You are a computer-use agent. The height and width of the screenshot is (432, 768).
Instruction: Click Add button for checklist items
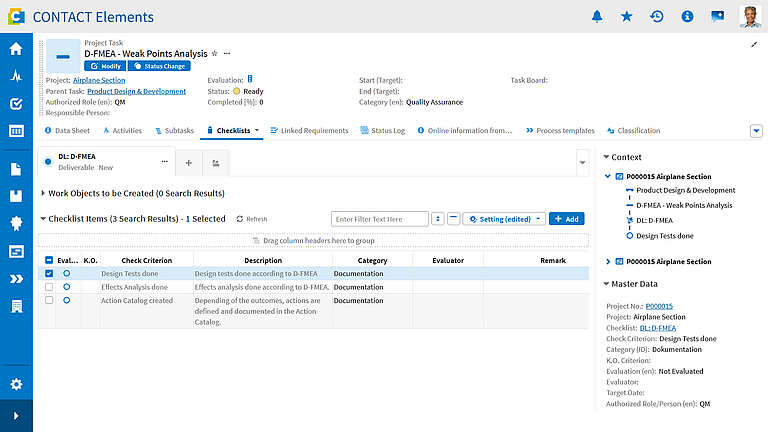click(x=567, y=219)
